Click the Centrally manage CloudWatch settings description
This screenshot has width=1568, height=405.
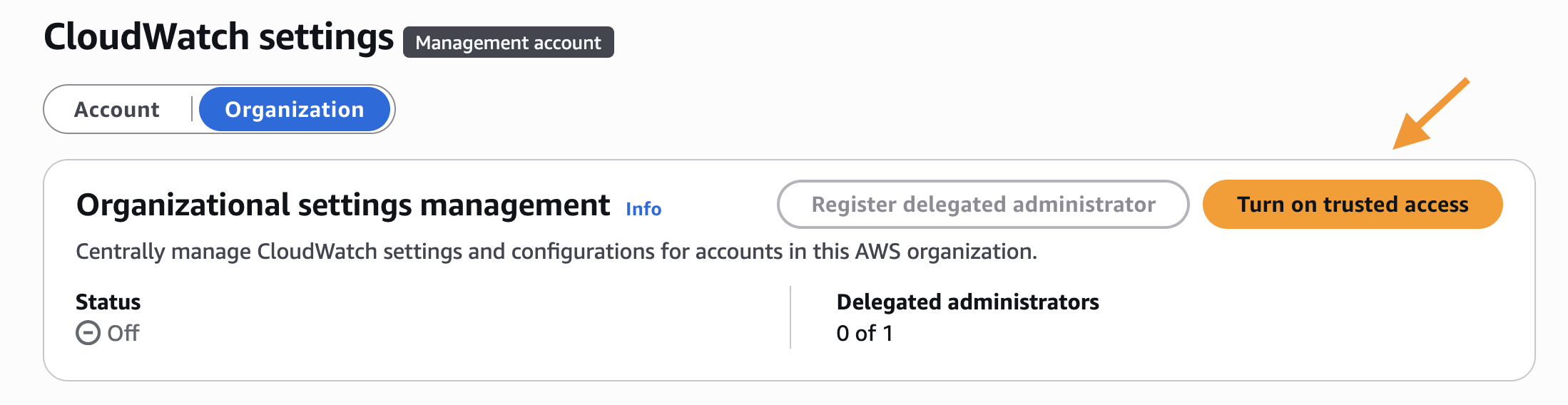(556, 252)
